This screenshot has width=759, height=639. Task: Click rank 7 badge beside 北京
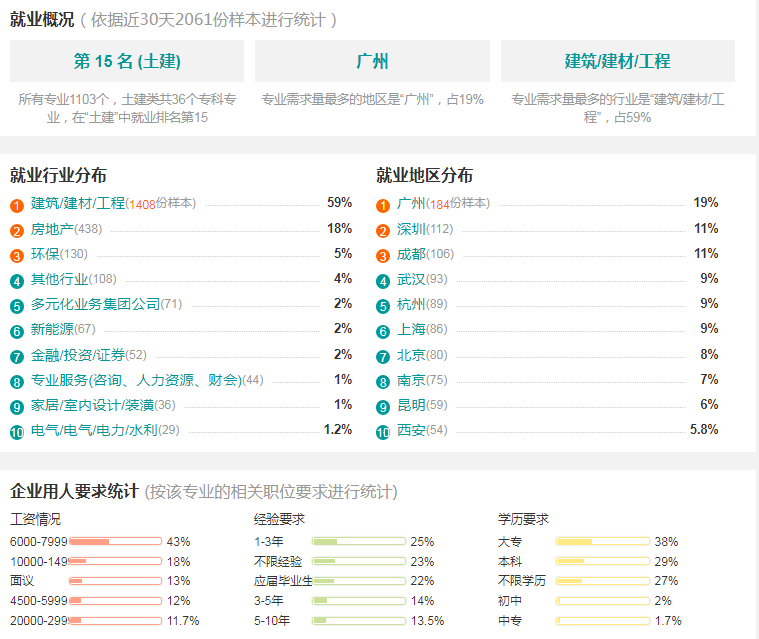383,357
